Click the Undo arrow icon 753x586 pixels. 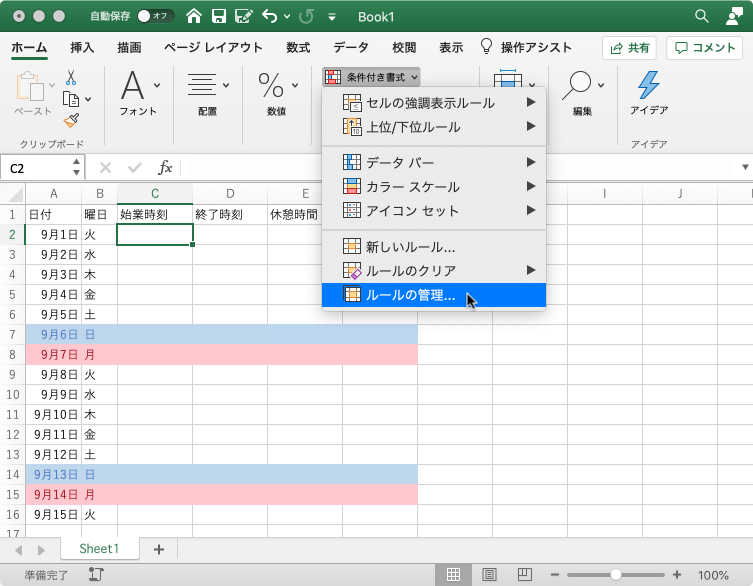tap(269, 16)
